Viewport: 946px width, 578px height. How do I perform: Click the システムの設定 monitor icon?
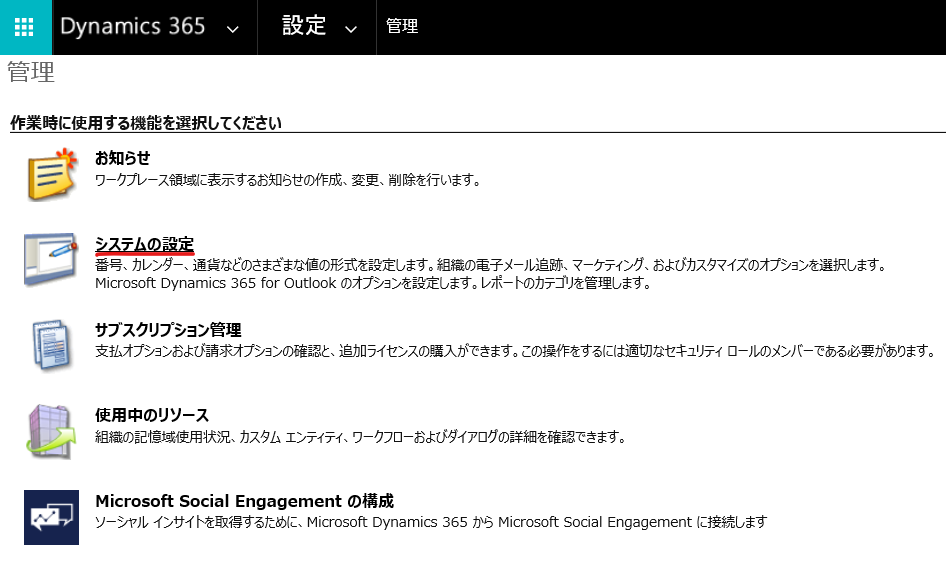pos(51,259)
